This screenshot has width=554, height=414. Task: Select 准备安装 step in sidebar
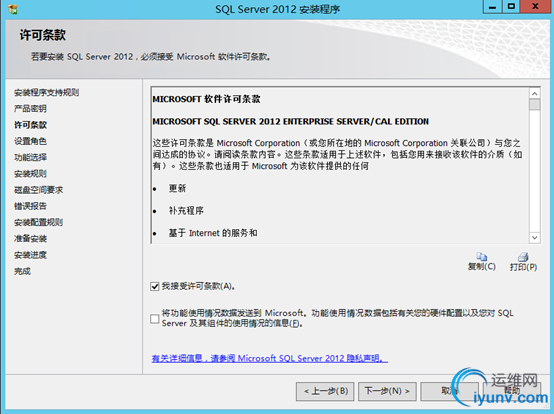30,239
